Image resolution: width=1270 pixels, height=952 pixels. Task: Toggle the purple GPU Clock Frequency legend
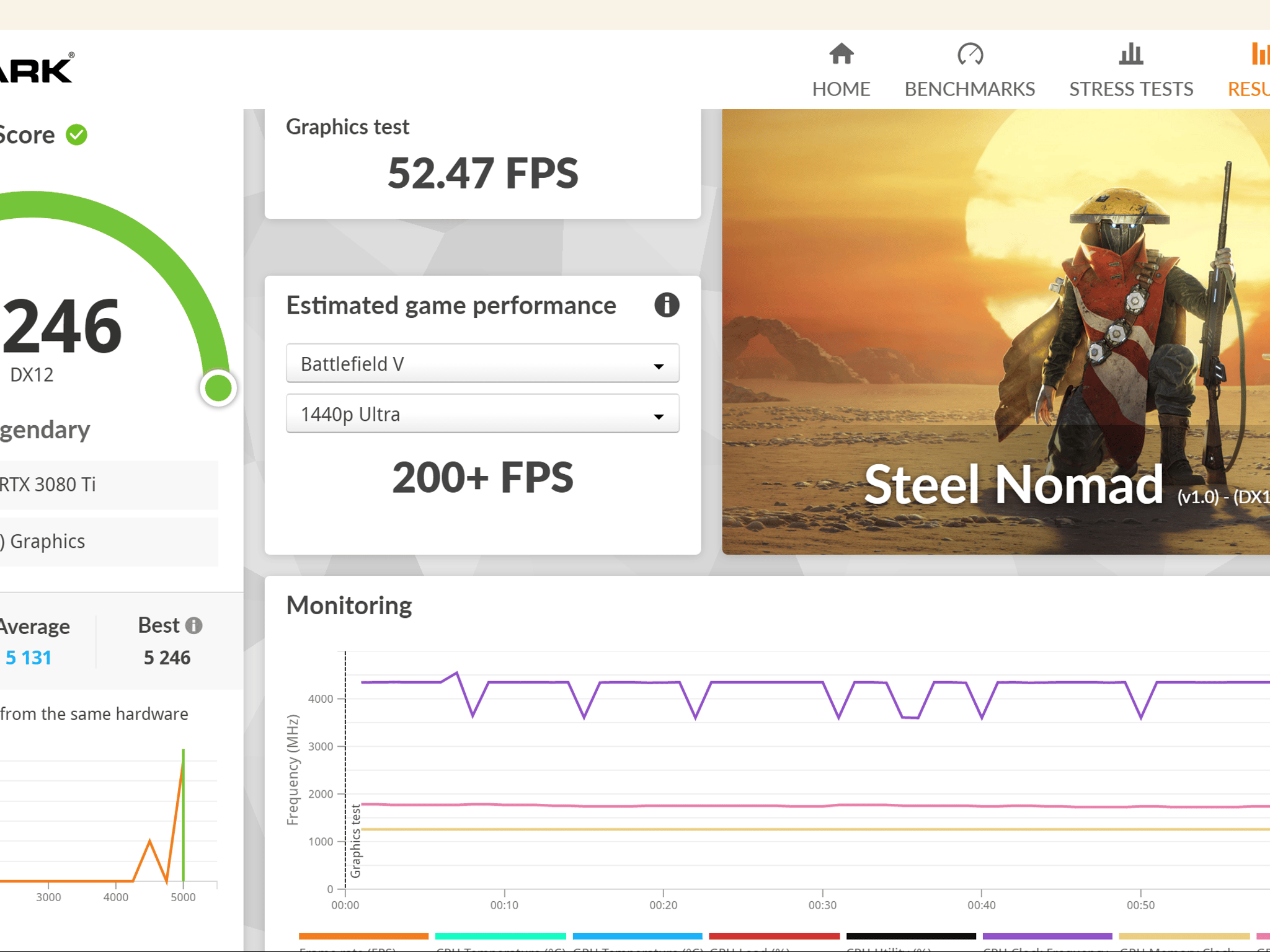click(x=1047, y=936)
